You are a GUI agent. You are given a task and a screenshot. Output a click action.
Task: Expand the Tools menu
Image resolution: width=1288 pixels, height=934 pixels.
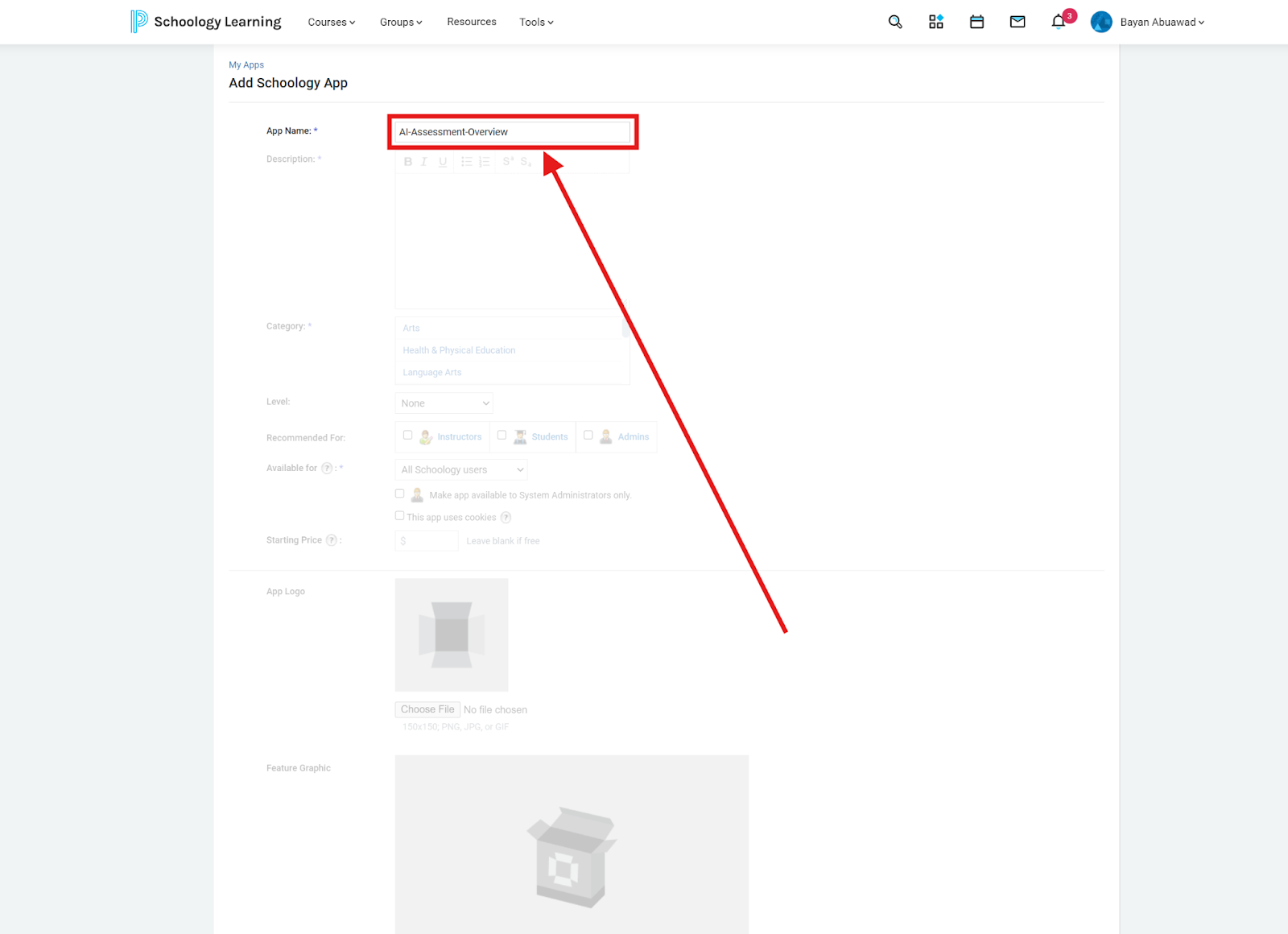click(536, 22)
